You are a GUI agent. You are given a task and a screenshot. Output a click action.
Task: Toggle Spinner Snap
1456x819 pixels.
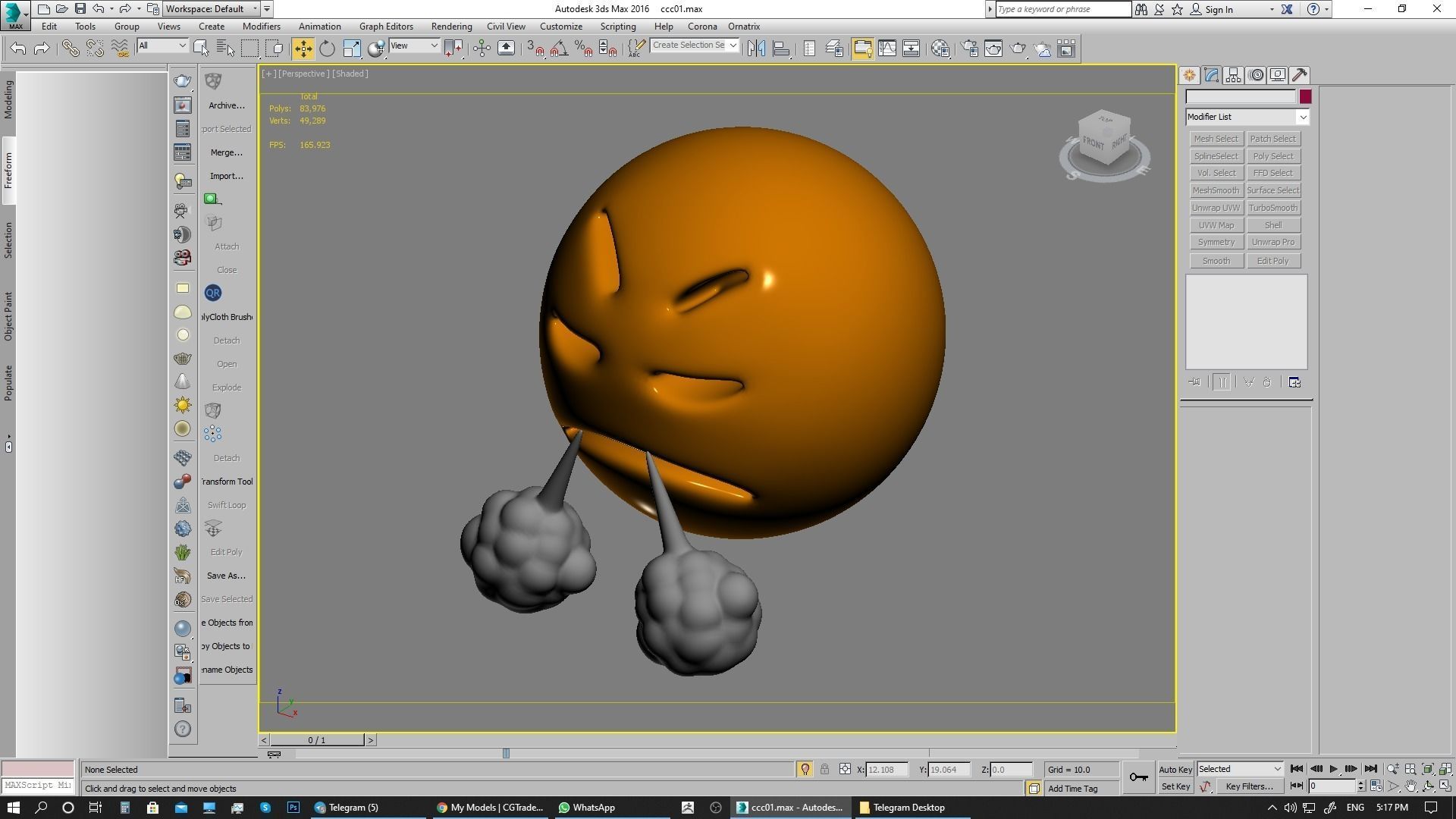[607, 49]
